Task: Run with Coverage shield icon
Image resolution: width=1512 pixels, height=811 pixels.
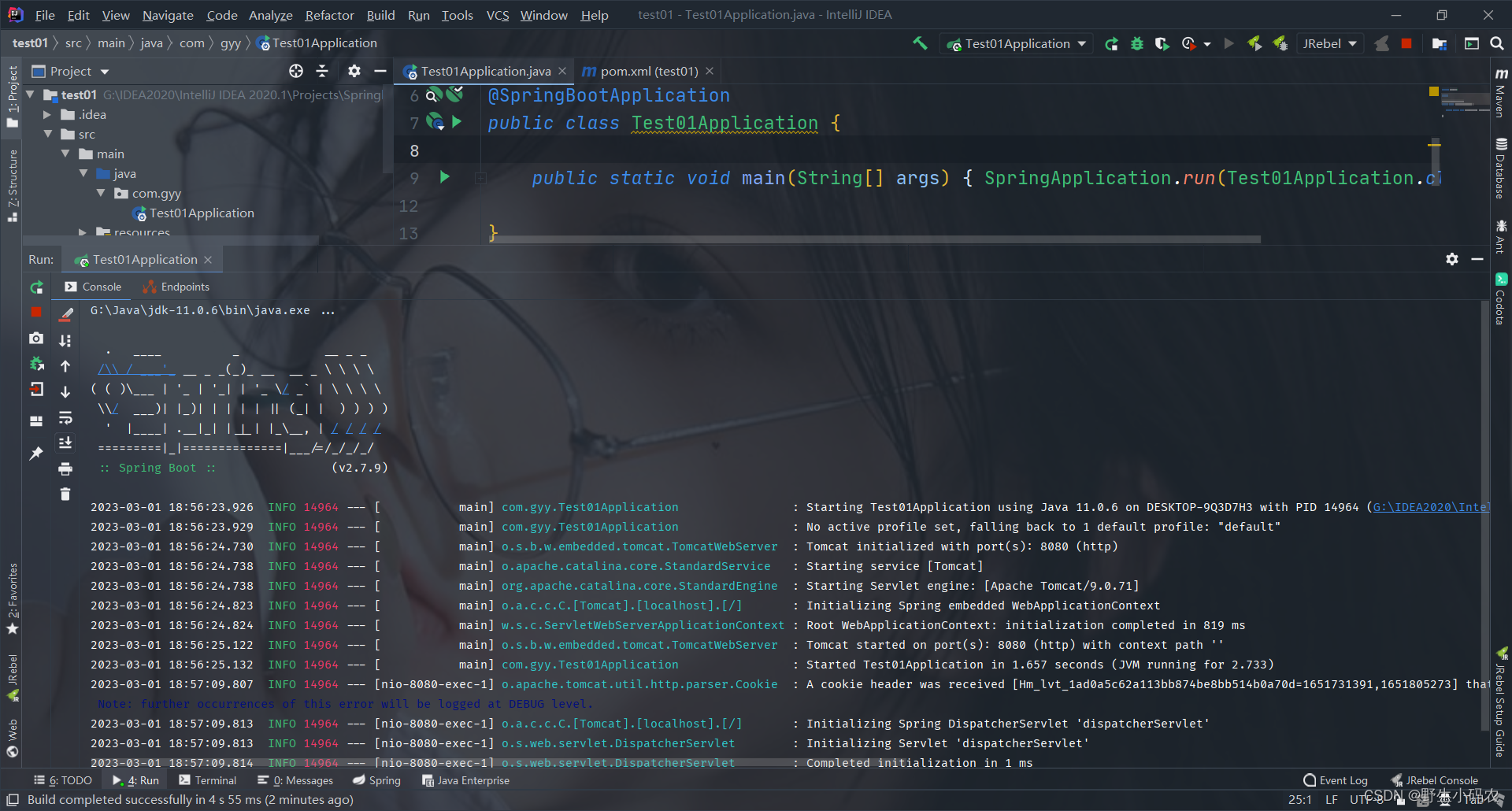Action: 1162,44
